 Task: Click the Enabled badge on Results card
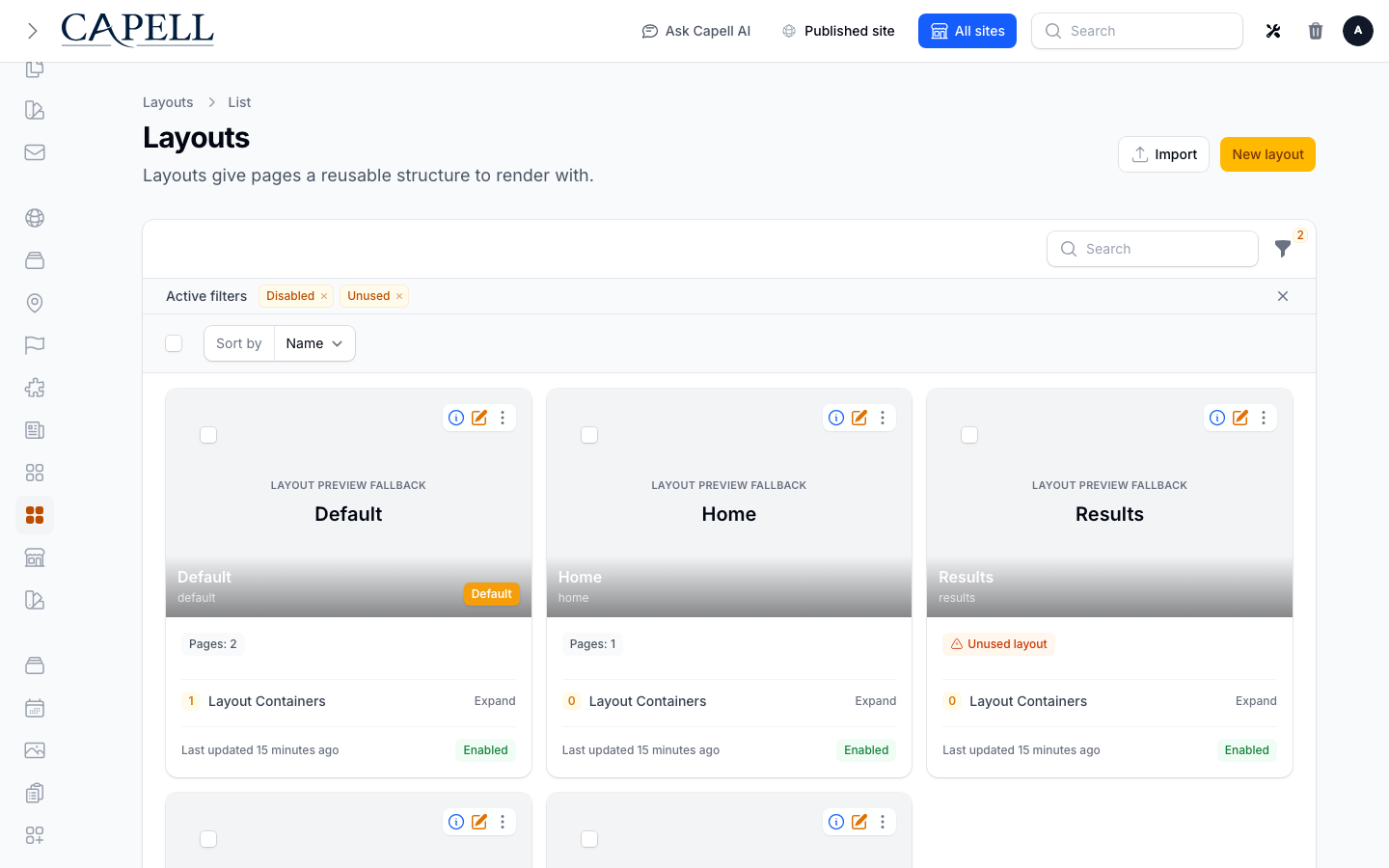click(x=1246, y=750)
